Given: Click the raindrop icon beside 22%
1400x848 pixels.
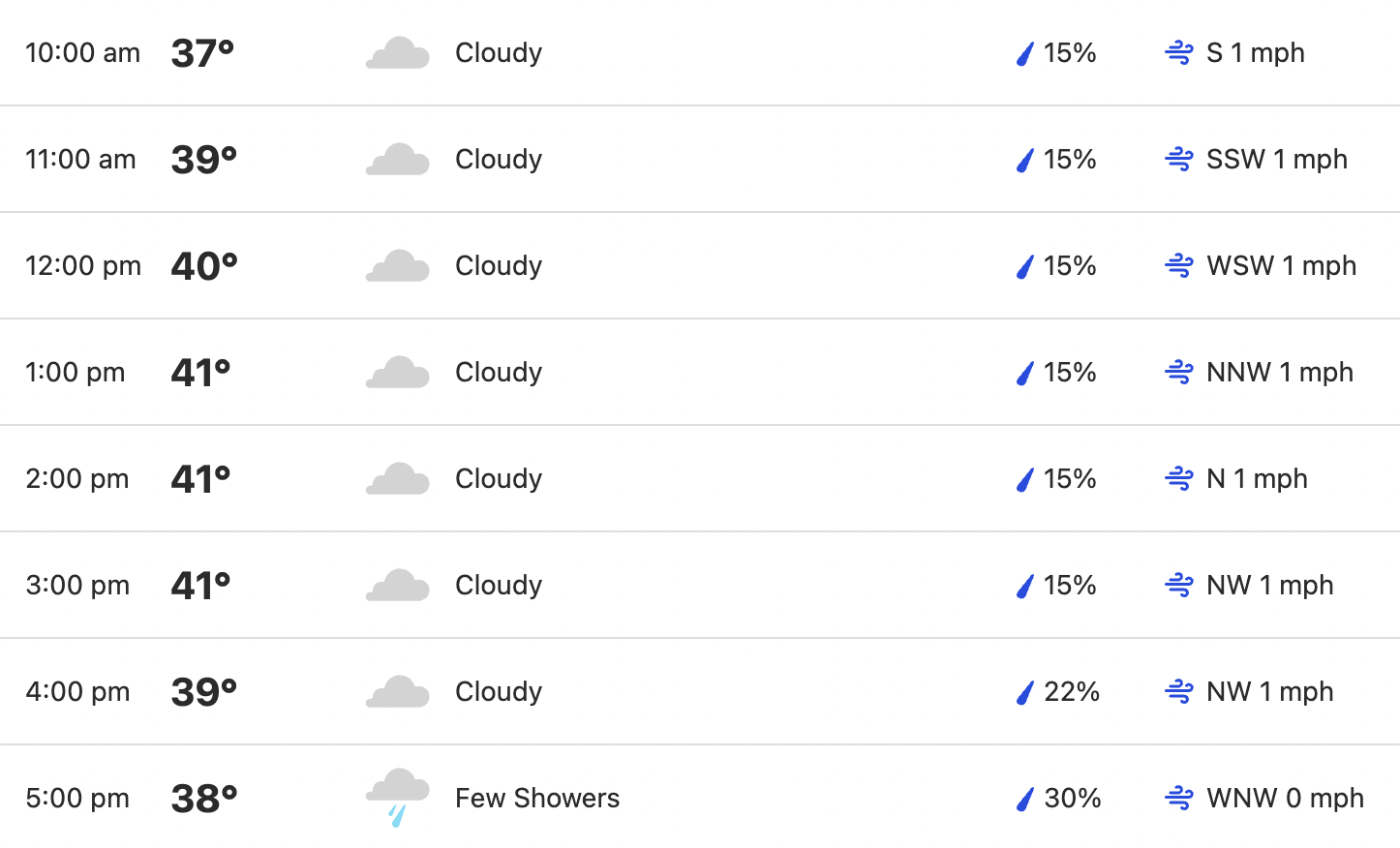Looking at the screenshot, I should click(1025, 692).
